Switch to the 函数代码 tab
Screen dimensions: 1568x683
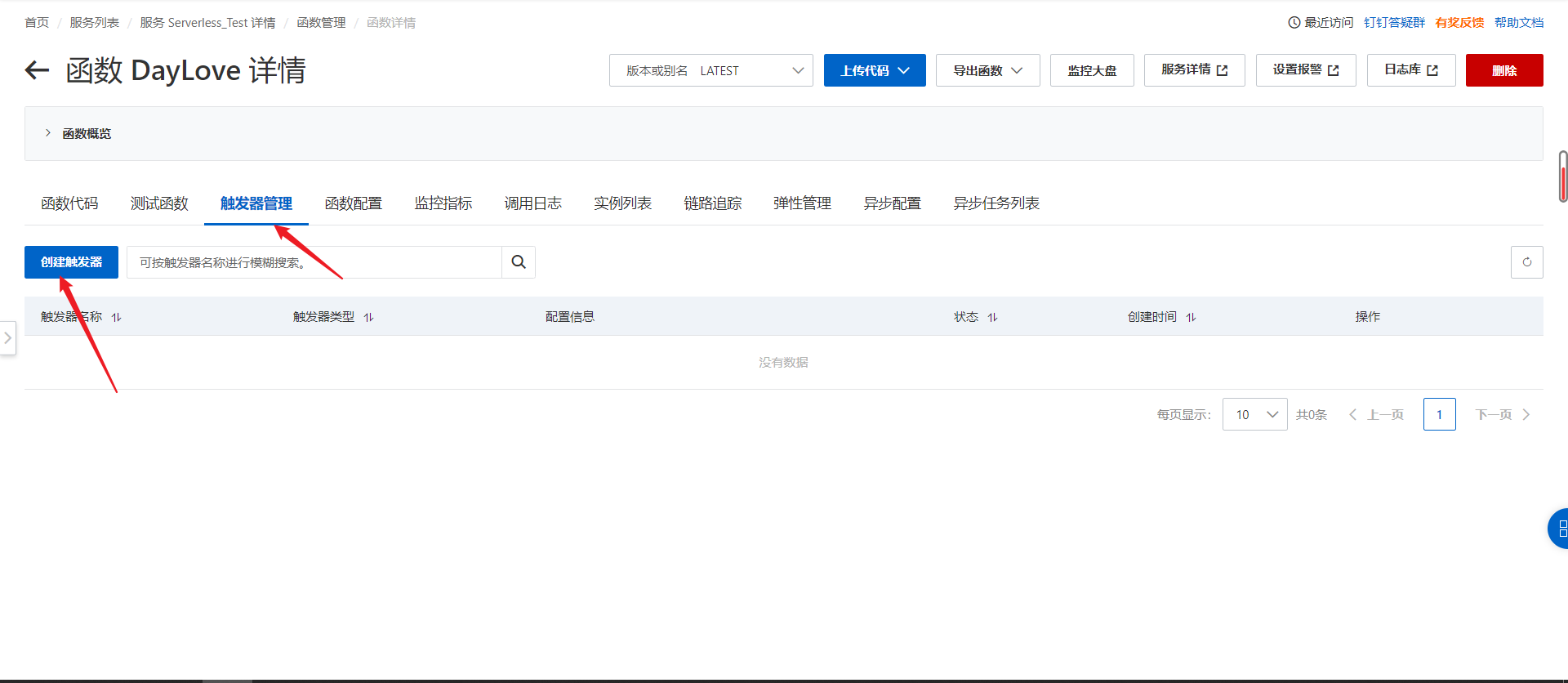tap(69, 203)
